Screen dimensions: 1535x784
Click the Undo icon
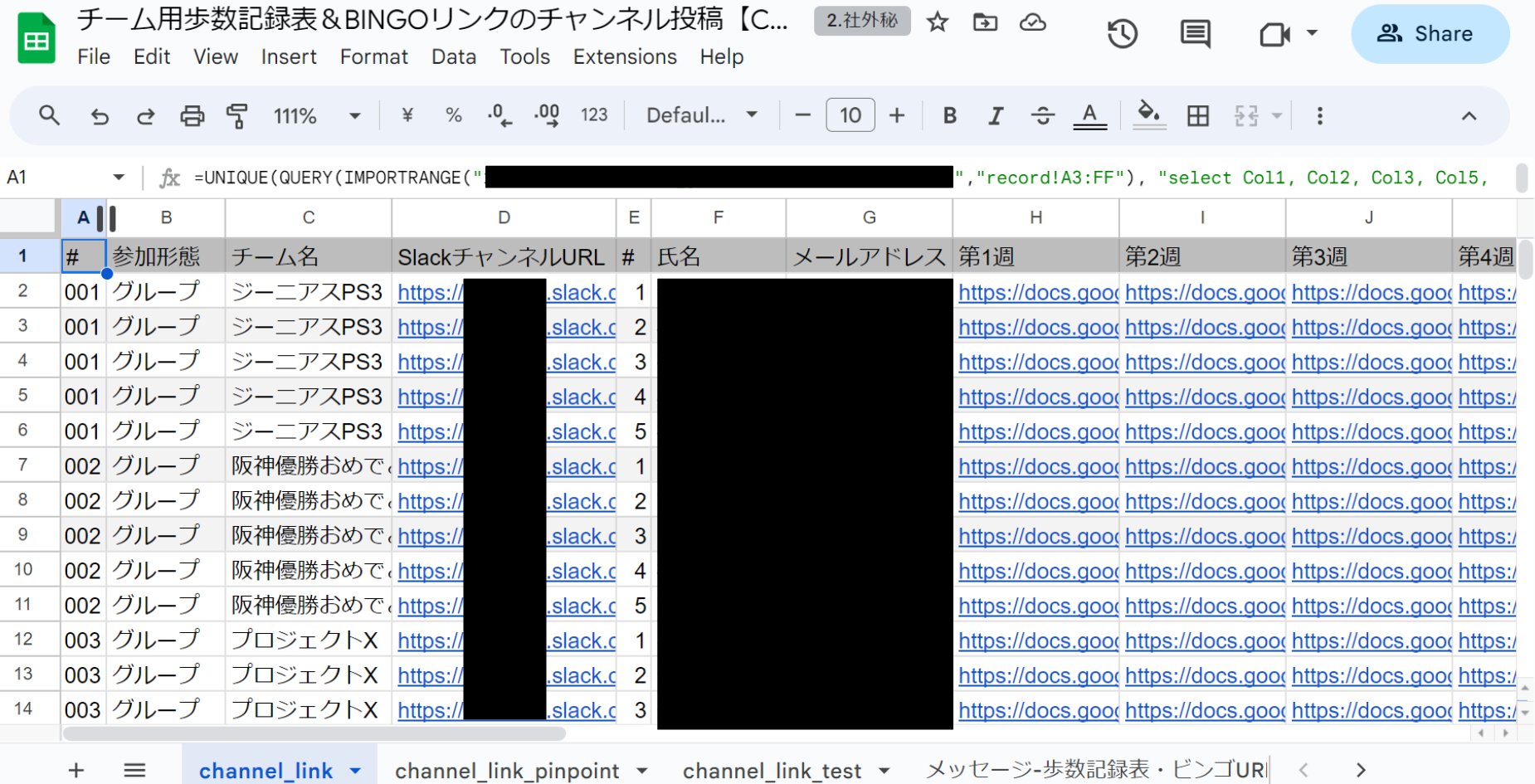point(100,115)
